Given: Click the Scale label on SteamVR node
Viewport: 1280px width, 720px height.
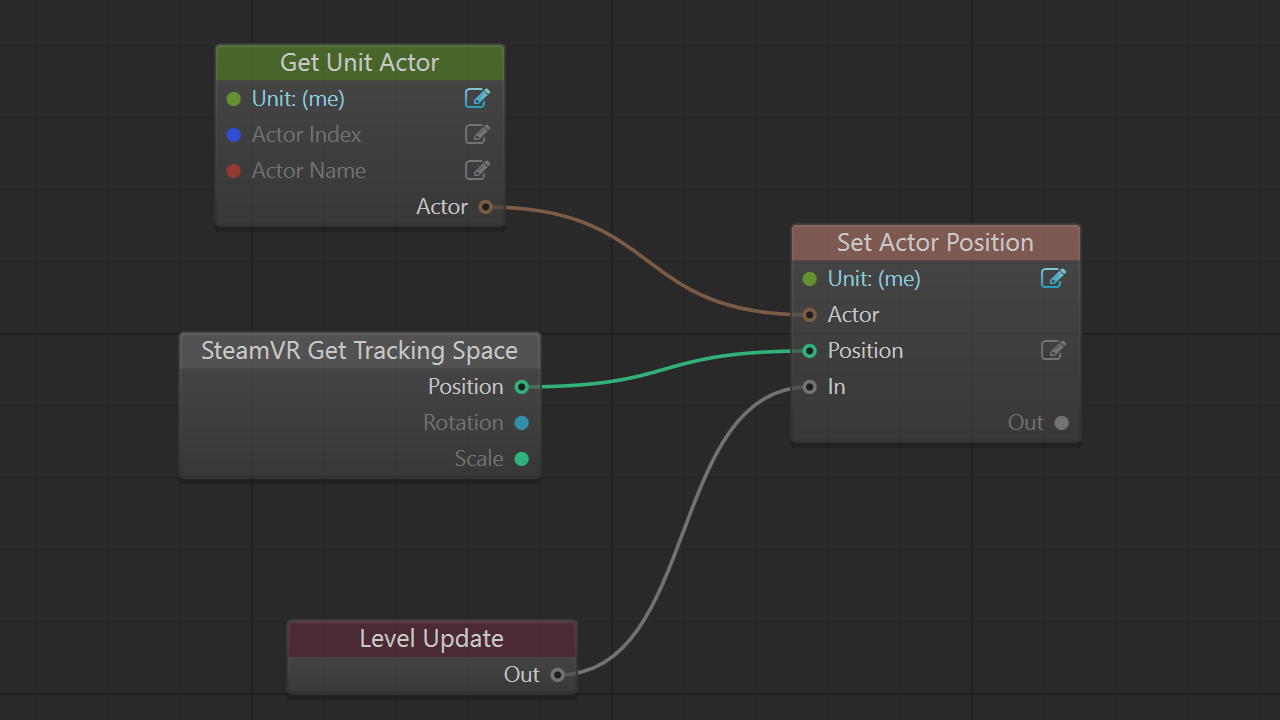Looking at the screenshot, I should pos(479,459).
